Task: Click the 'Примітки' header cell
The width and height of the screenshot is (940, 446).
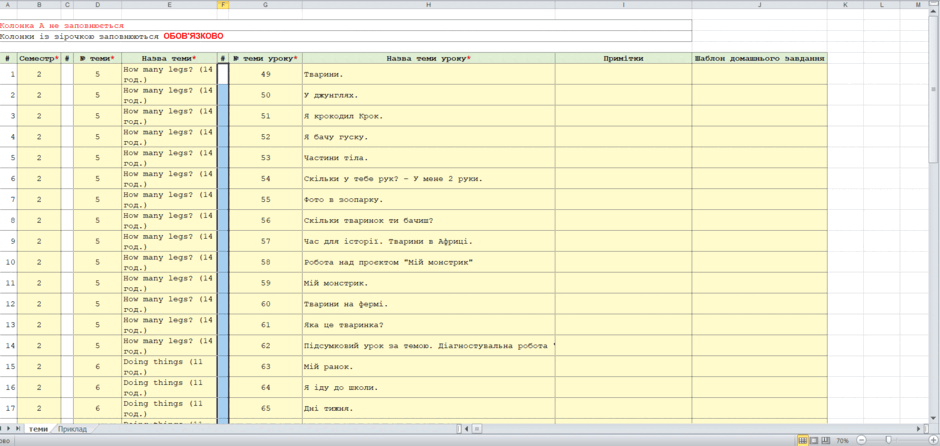Action: pyautogui.click(x=623, y=58)
